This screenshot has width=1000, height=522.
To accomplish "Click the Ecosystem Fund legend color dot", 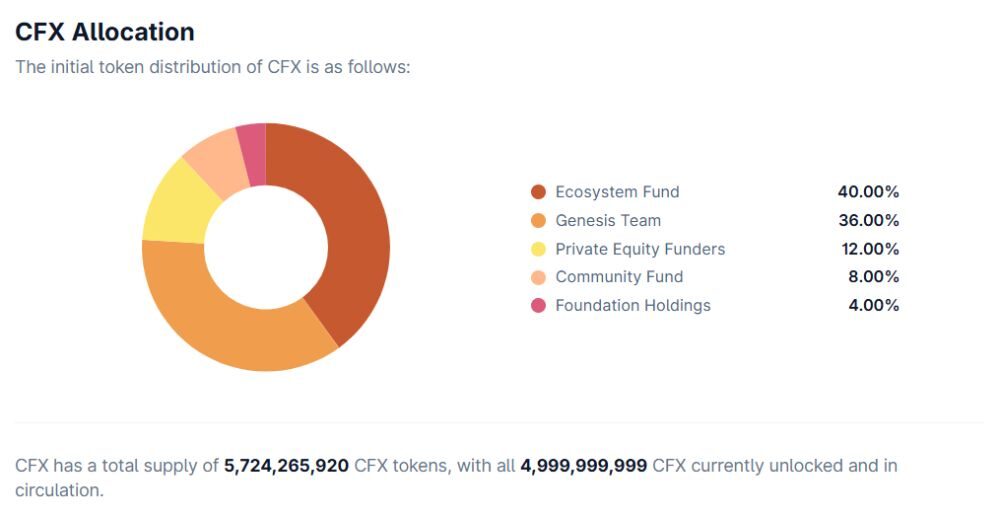I will (539, 192).
